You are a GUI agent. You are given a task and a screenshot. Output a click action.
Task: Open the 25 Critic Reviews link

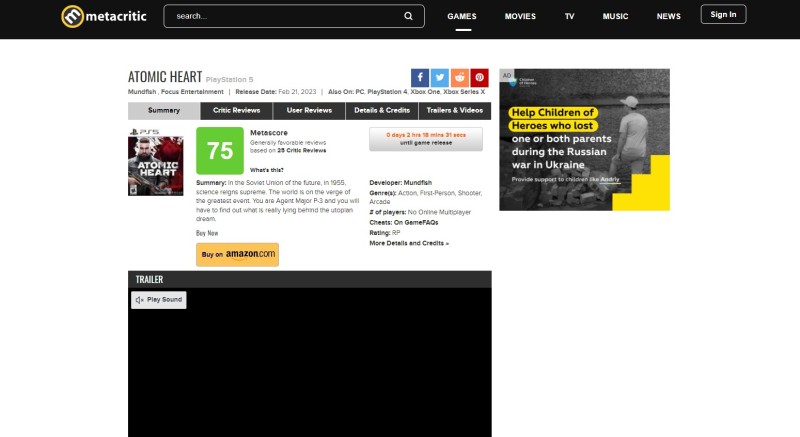(302, 150)
